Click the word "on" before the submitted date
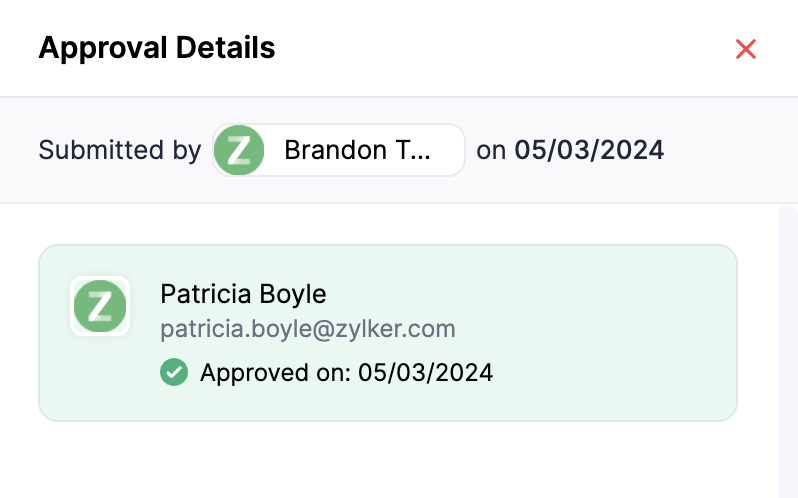Image resolution: width=798 pixels, height=498 pixels. point(491,150)
